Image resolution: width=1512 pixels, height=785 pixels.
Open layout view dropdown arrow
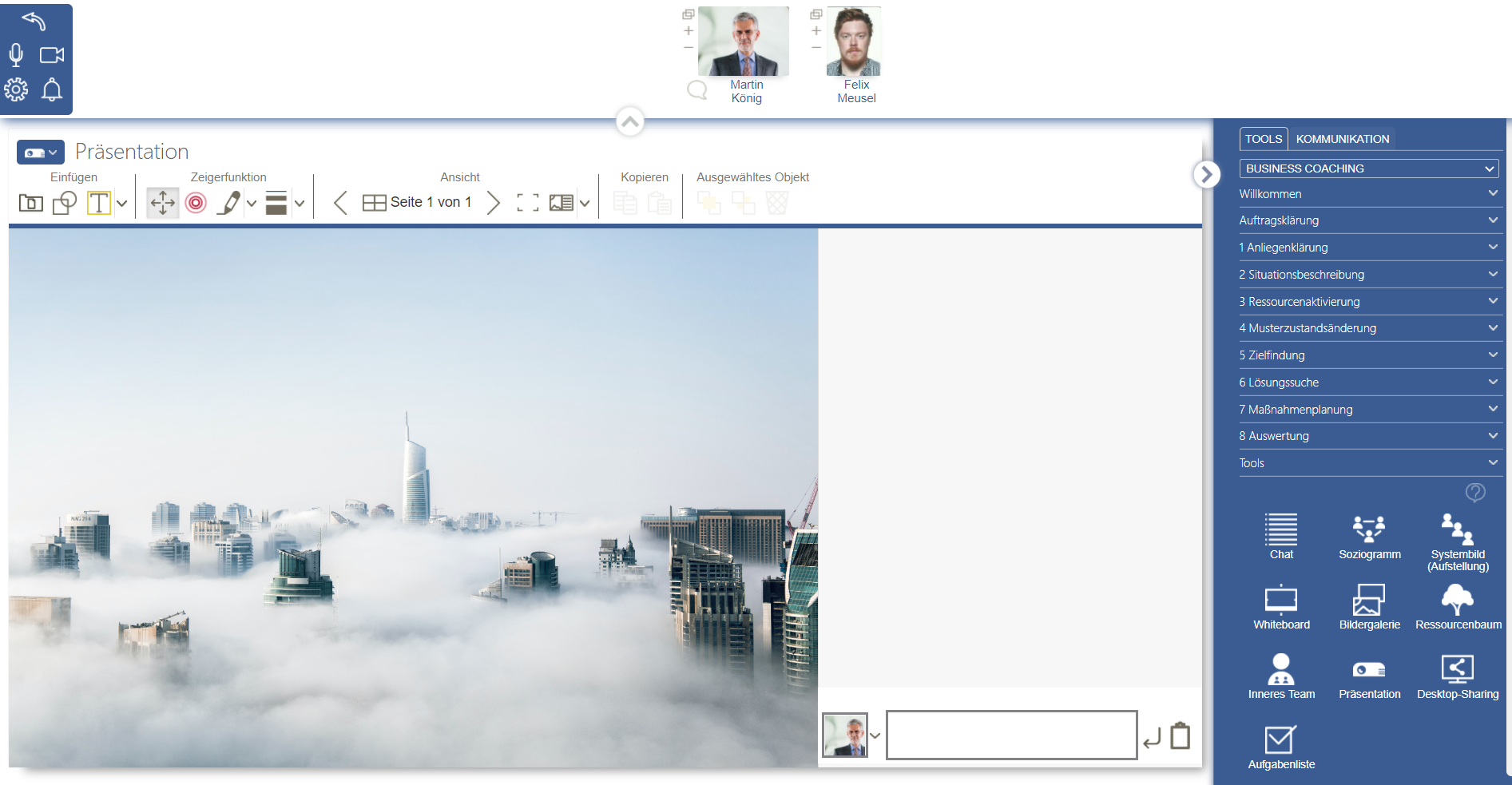coord(585,204)
